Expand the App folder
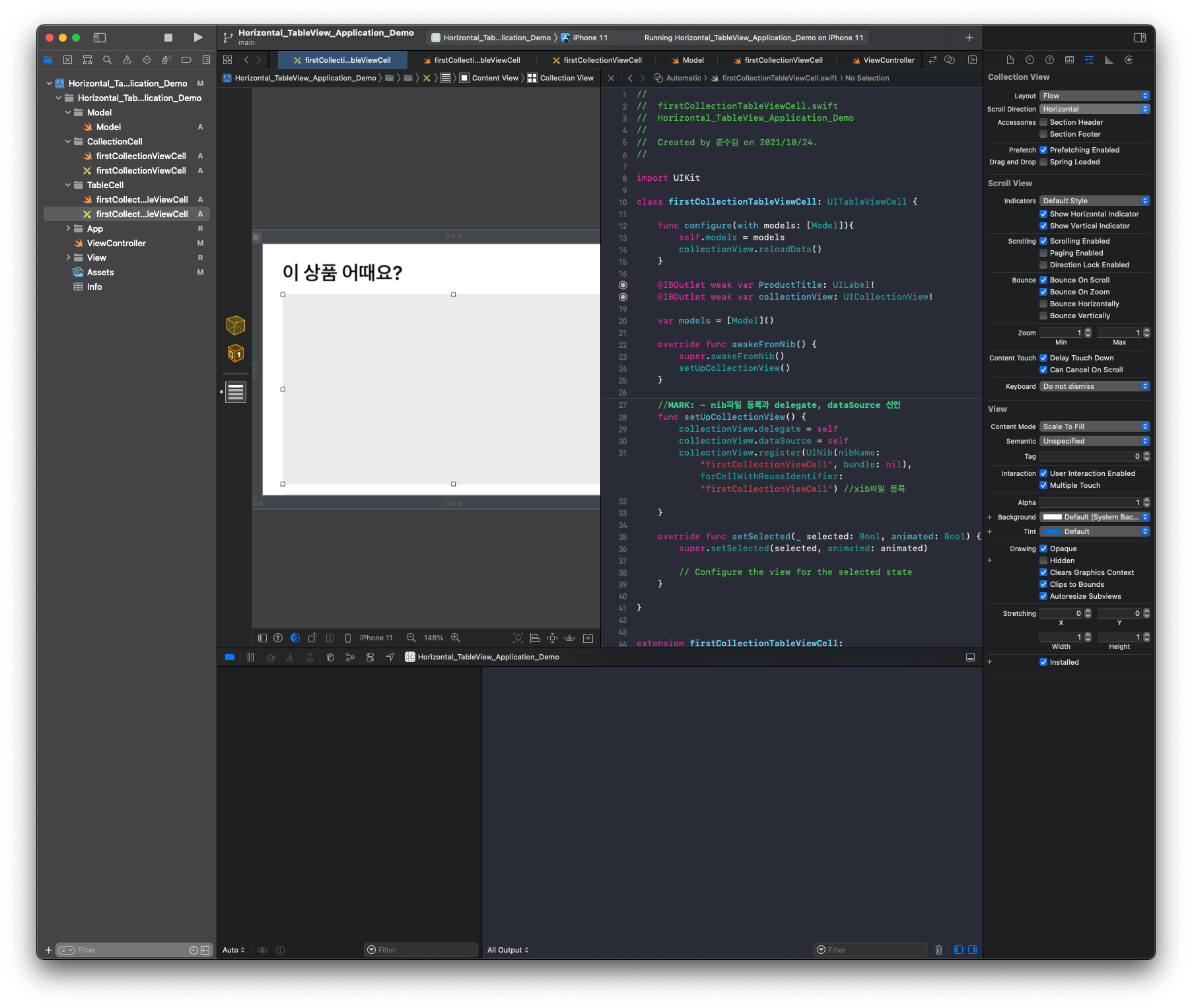This screenshot has height=1008, width=1192. click(x=67, y=228)
